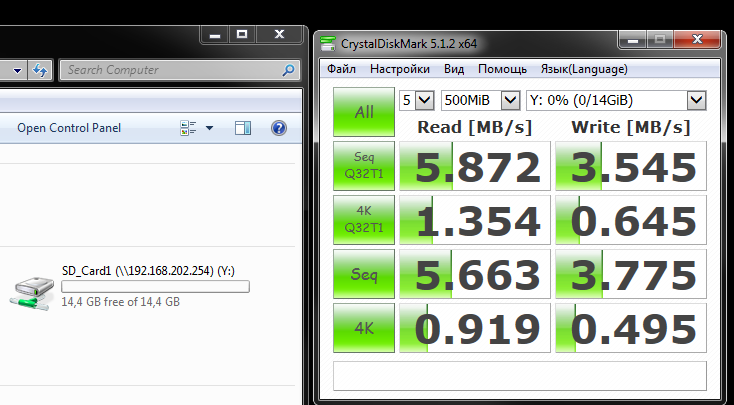Click the 4K Q32T1 read value 1.354
The height and width of the screenshot is (405, 734).
475,220
